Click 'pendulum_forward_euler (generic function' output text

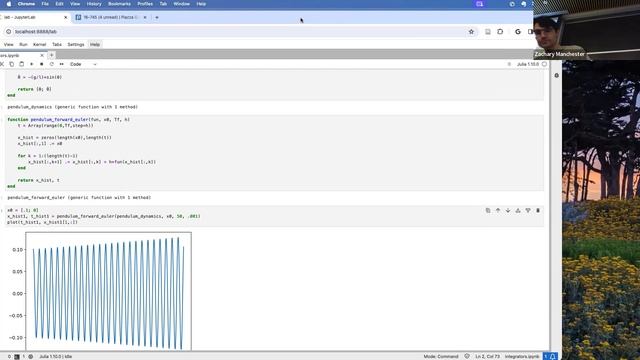79,198
